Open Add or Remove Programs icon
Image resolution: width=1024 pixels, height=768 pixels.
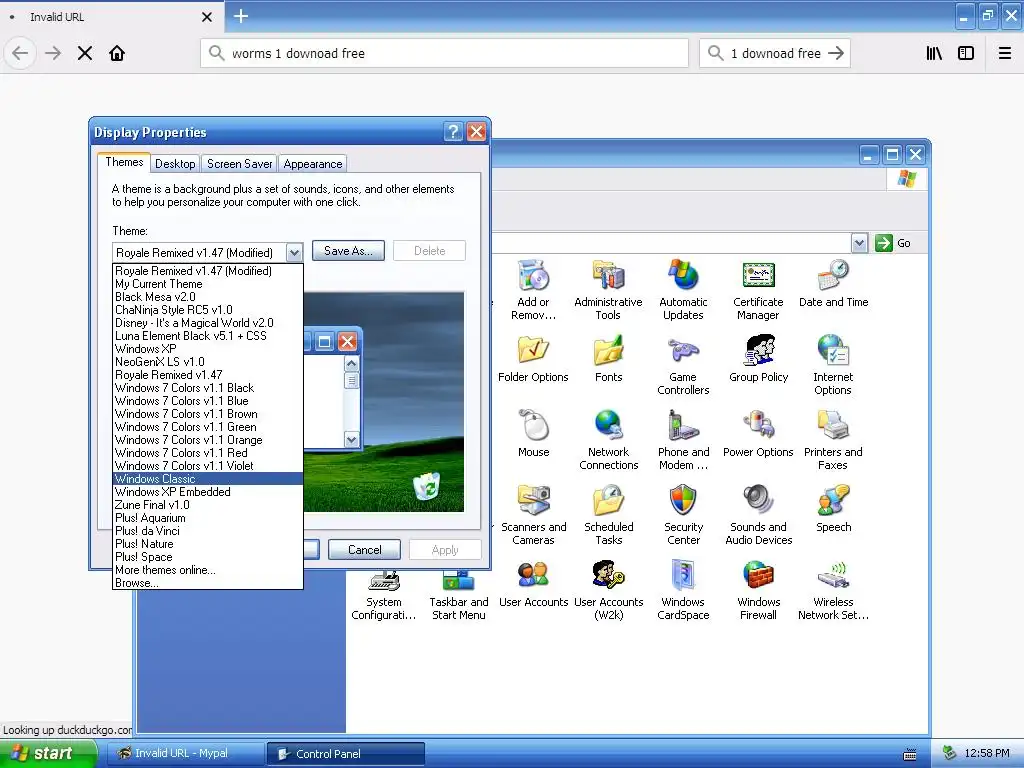(x=534, y=289)
